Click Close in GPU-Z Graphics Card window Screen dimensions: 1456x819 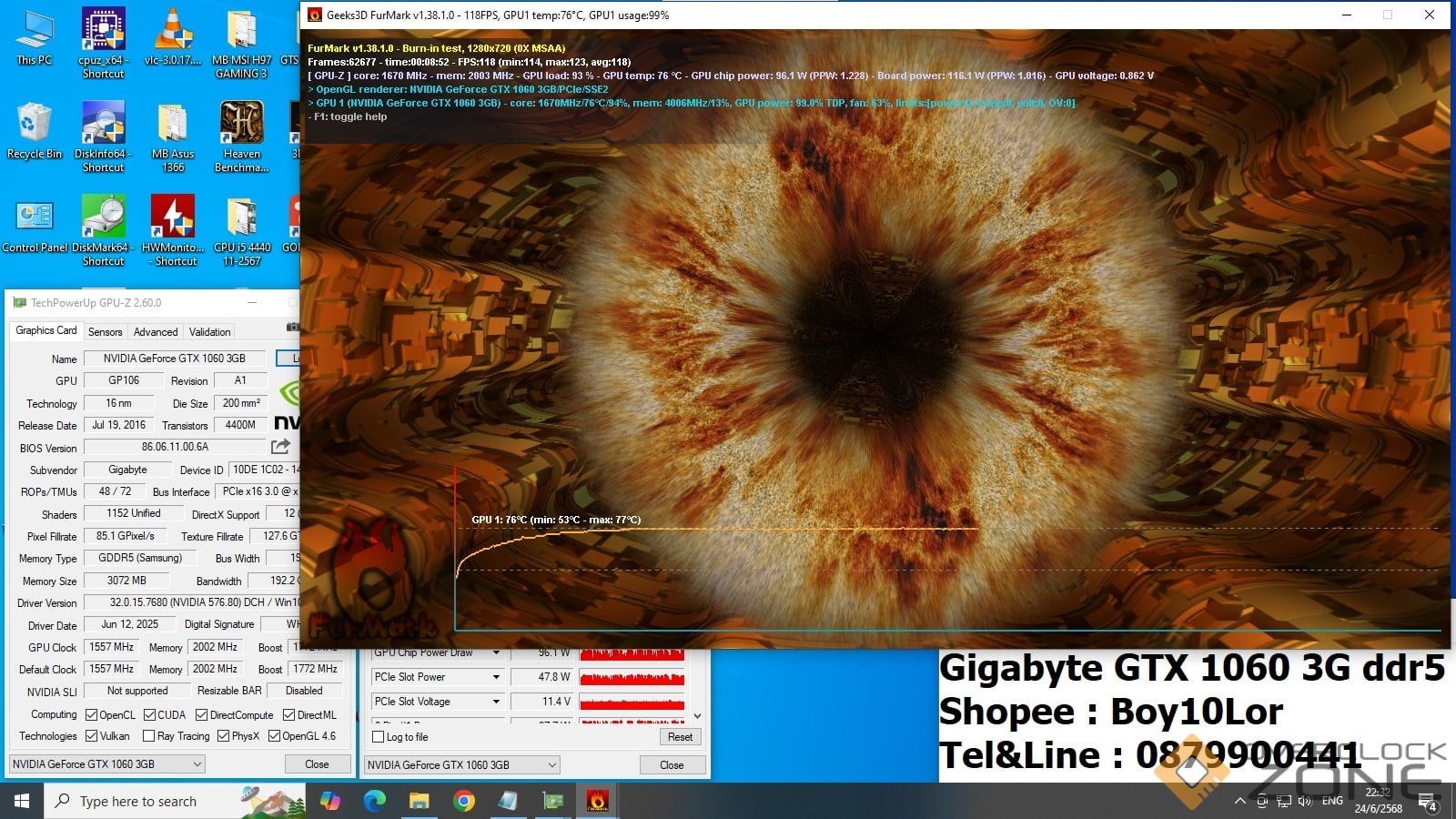coord(317,764)
